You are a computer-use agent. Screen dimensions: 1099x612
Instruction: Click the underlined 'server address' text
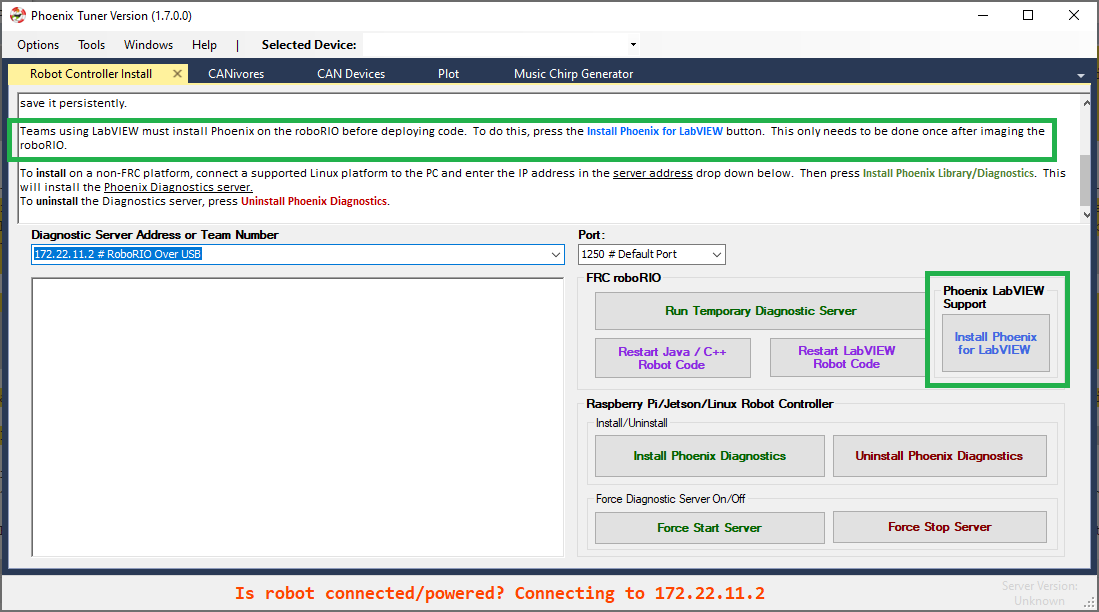pyautogui.click(x=653, y=173)
